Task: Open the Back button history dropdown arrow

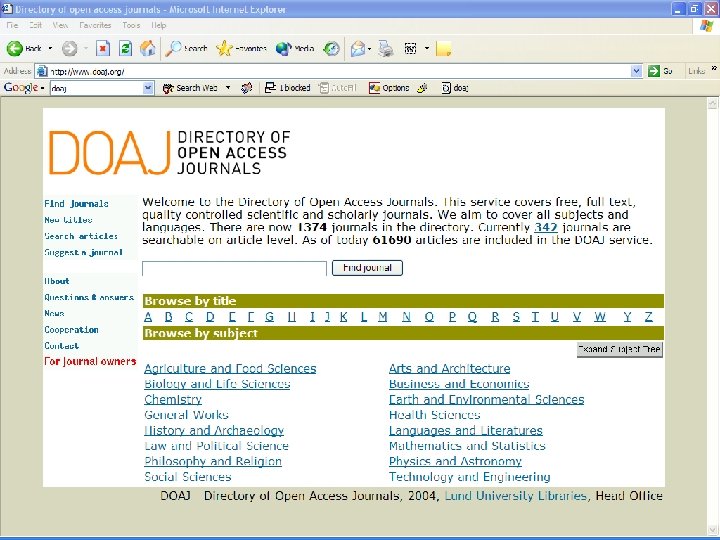Action: pos(51,48)
